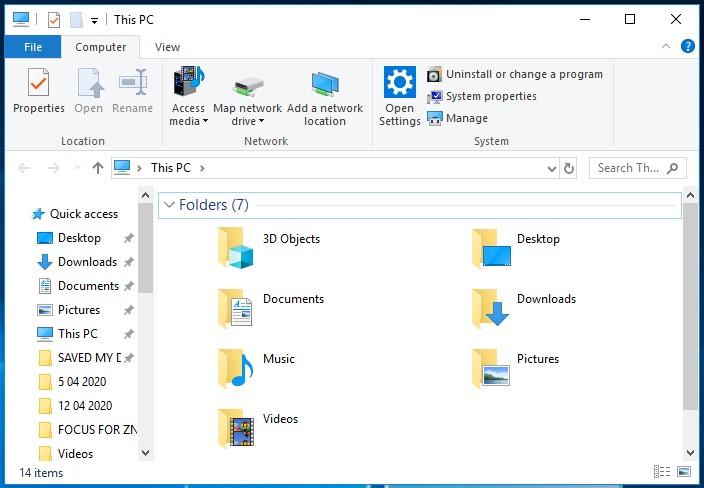The width and height of the screenshot is (704, 488).
Task: Open Map network drive dropdown arrow
Action: click(x=262, y=121)
